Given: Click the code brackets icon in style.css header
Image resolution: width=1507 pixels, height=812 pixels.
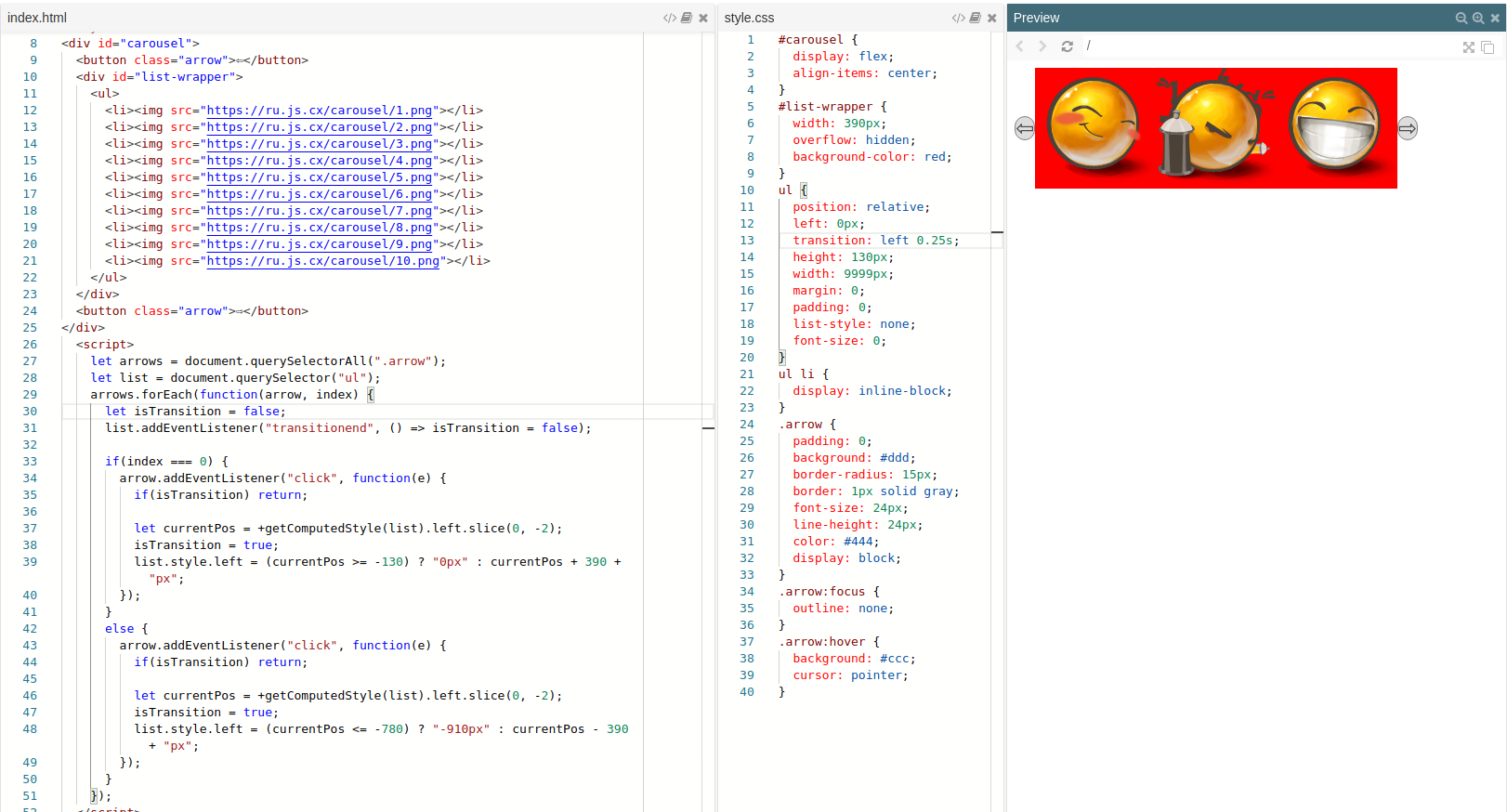Looking at the screenshot, I should (x=958, y=18).
